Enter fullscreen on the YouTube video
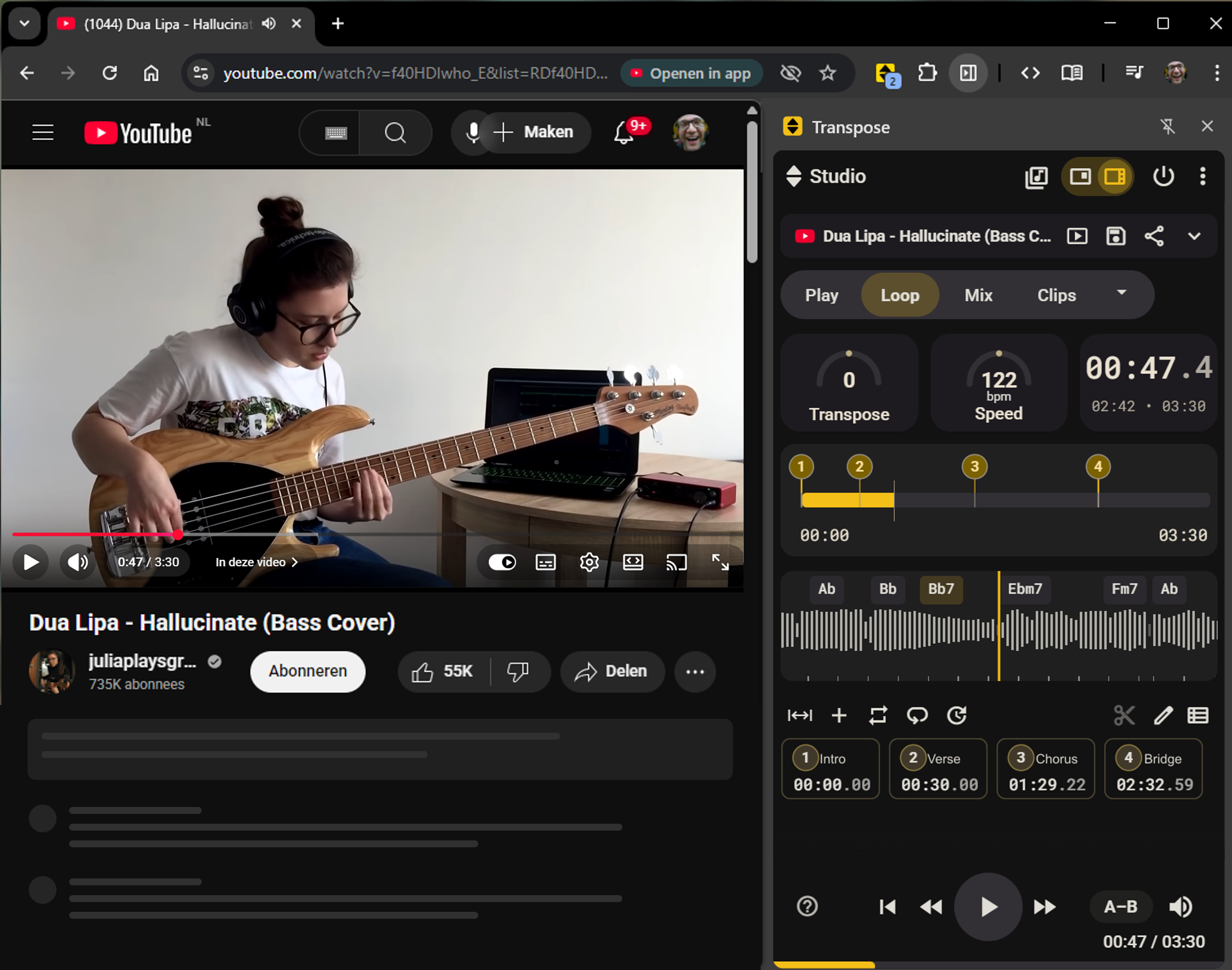The image size is (1232, 970). [x=720, y=562]
